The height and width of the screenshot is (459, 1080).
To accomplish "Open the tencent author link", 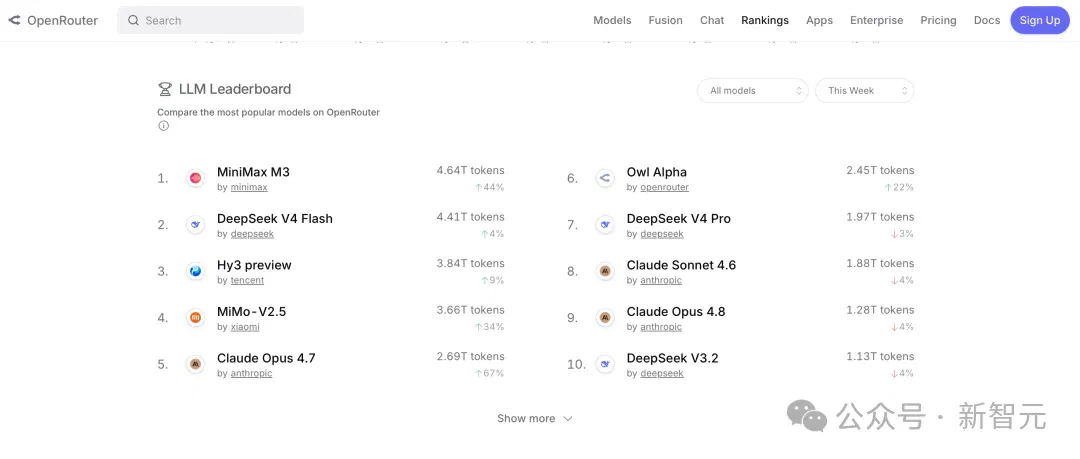I will (247, 280).
